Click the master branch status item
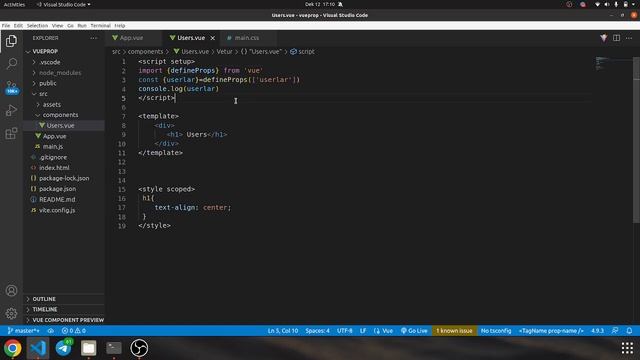640x360 pixels. click(x=24, y=331)
